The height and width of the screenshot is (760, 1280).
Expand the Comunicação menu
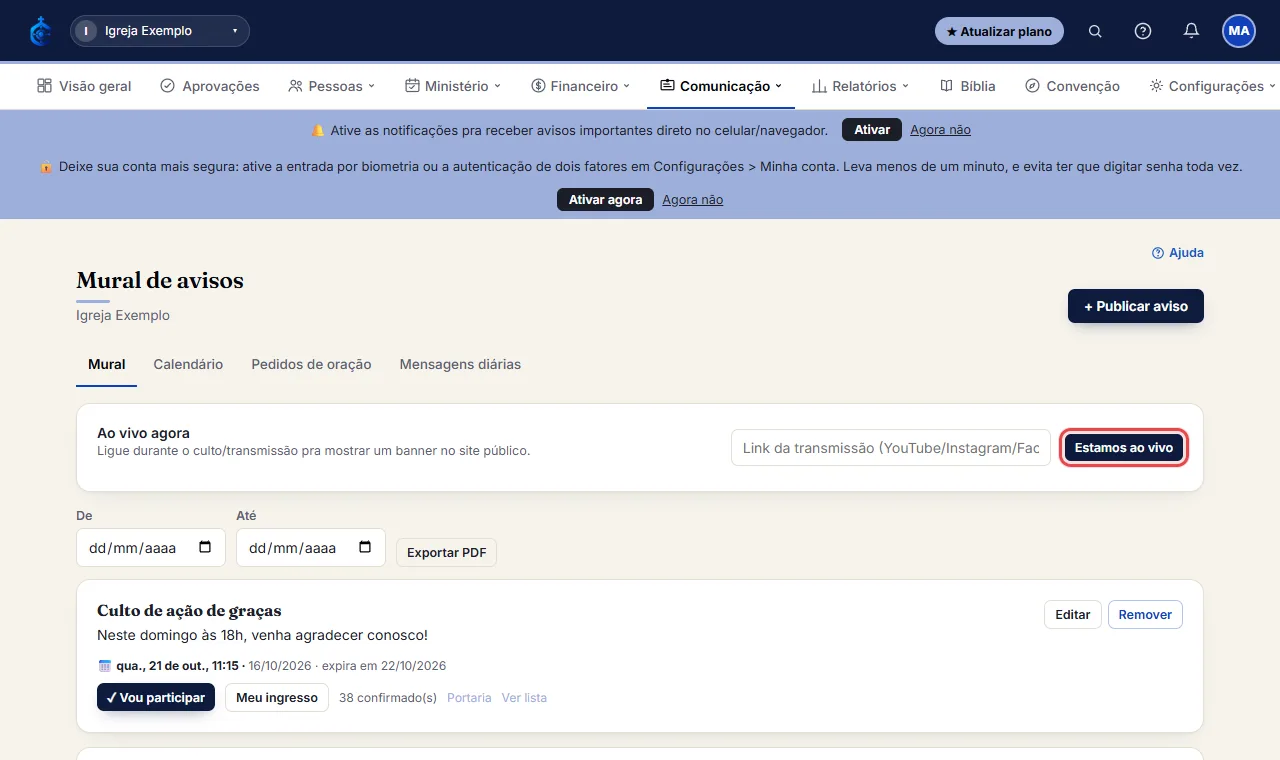pos(721,86)
